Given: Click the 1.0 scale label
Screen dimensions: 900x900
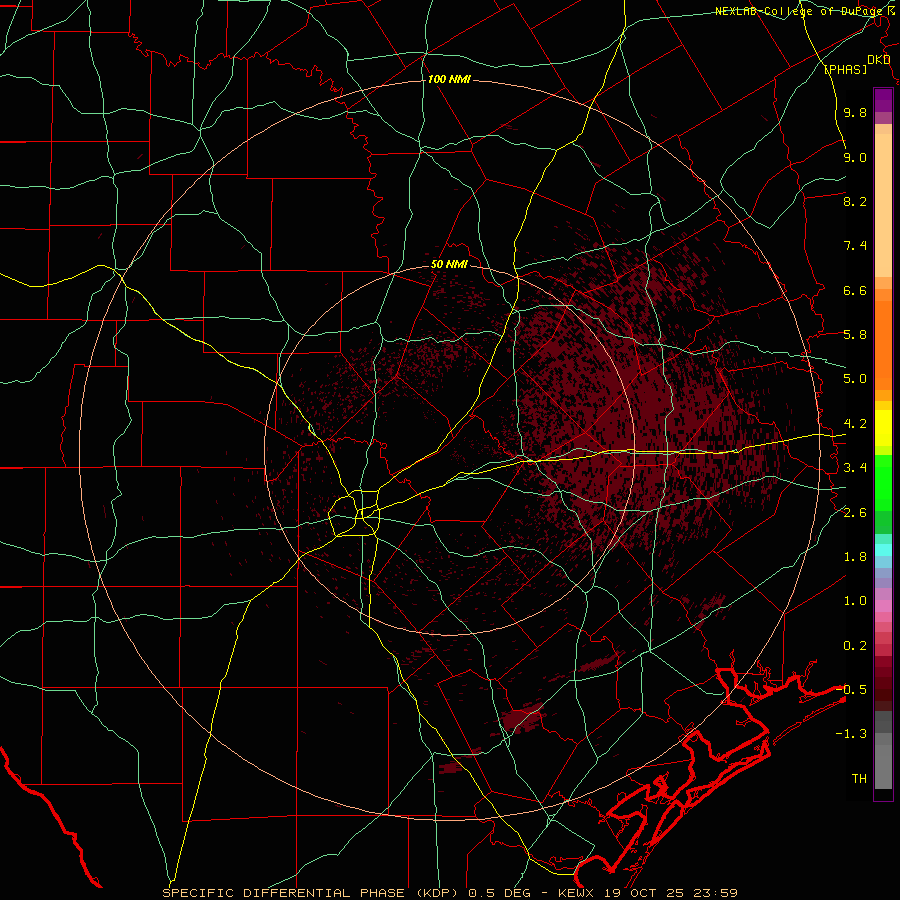Looking at the screenshot, I should [x=855, y=601].
